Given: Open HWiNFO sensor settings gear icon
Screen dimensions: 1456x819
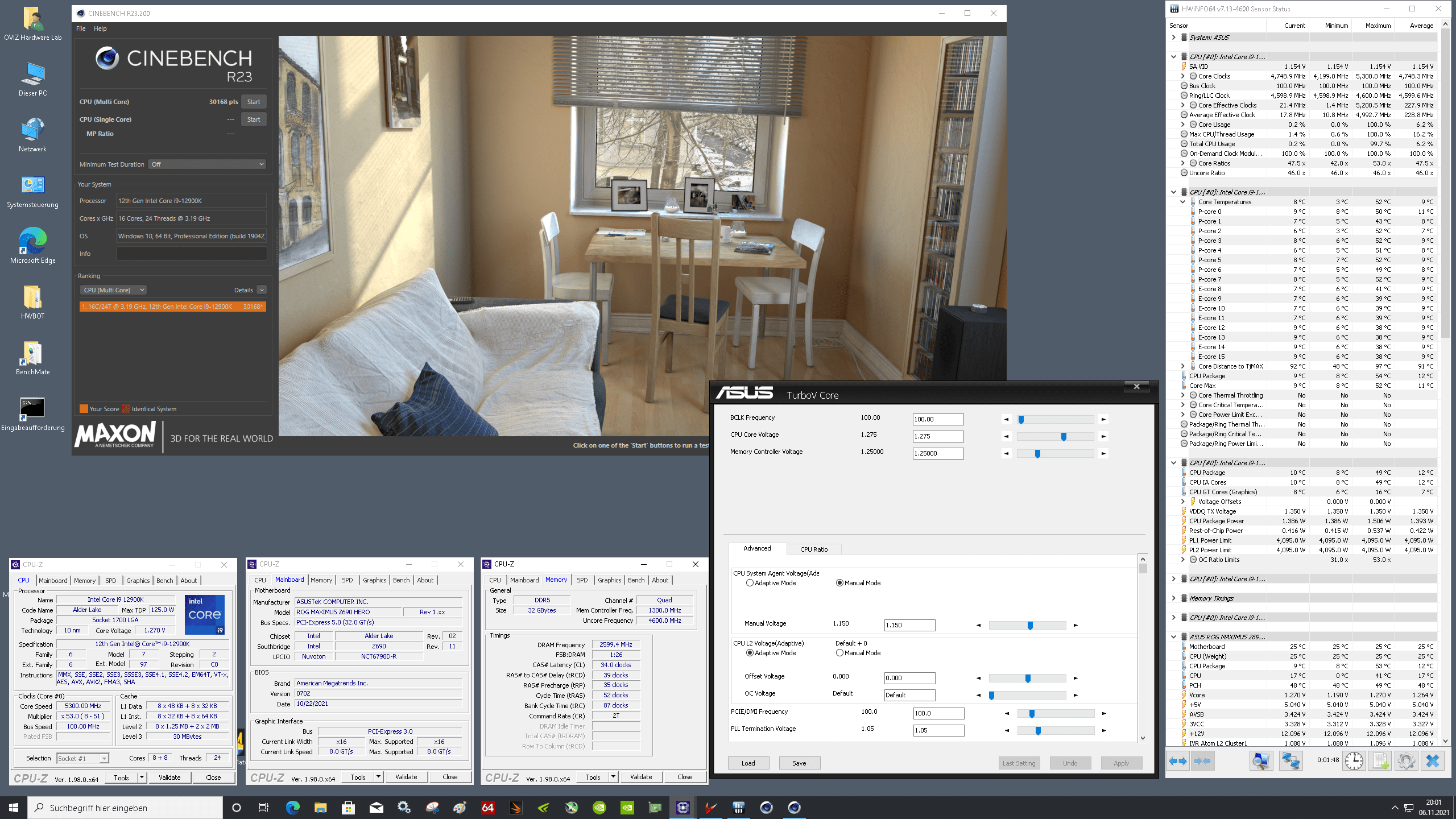Looking at the screenshot, I should tap(1406, 761).
